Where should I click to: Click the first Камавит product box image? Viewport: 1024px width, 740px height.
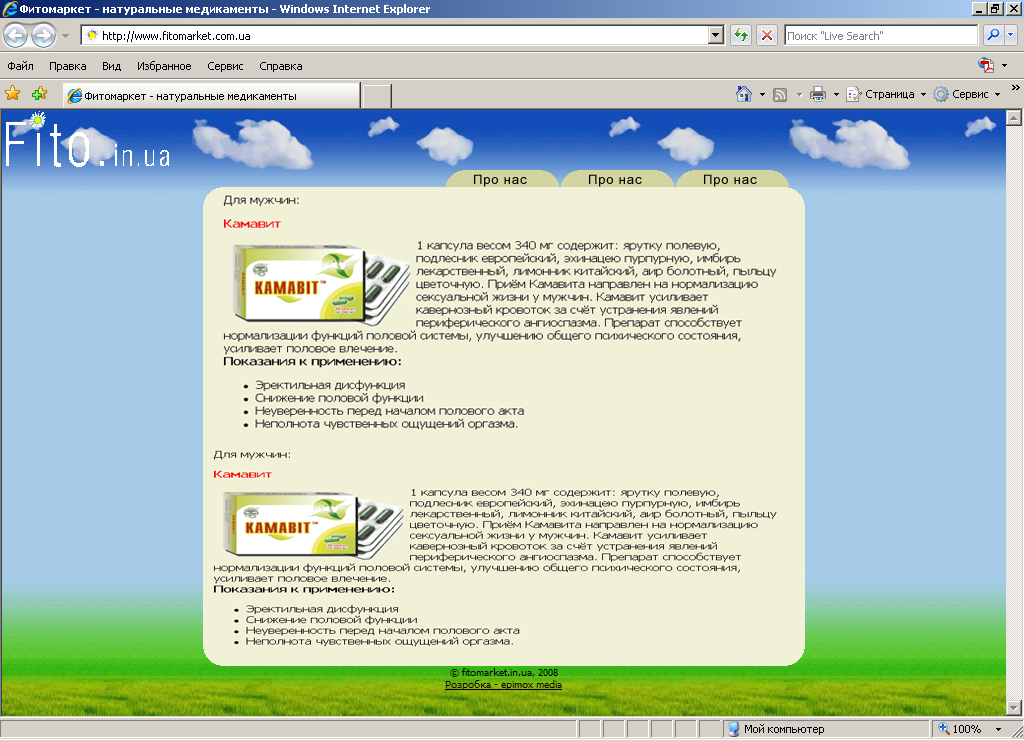(321, 285)
